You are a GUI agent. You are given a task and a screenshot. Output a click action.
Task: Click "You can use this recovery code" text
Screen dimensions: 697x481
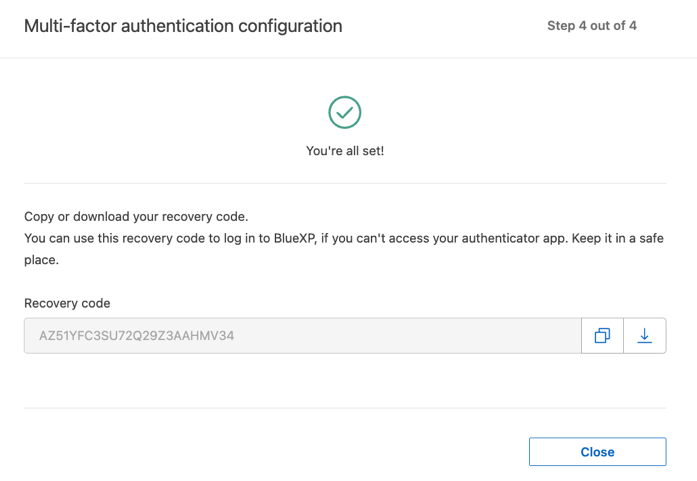click(117, 239)
